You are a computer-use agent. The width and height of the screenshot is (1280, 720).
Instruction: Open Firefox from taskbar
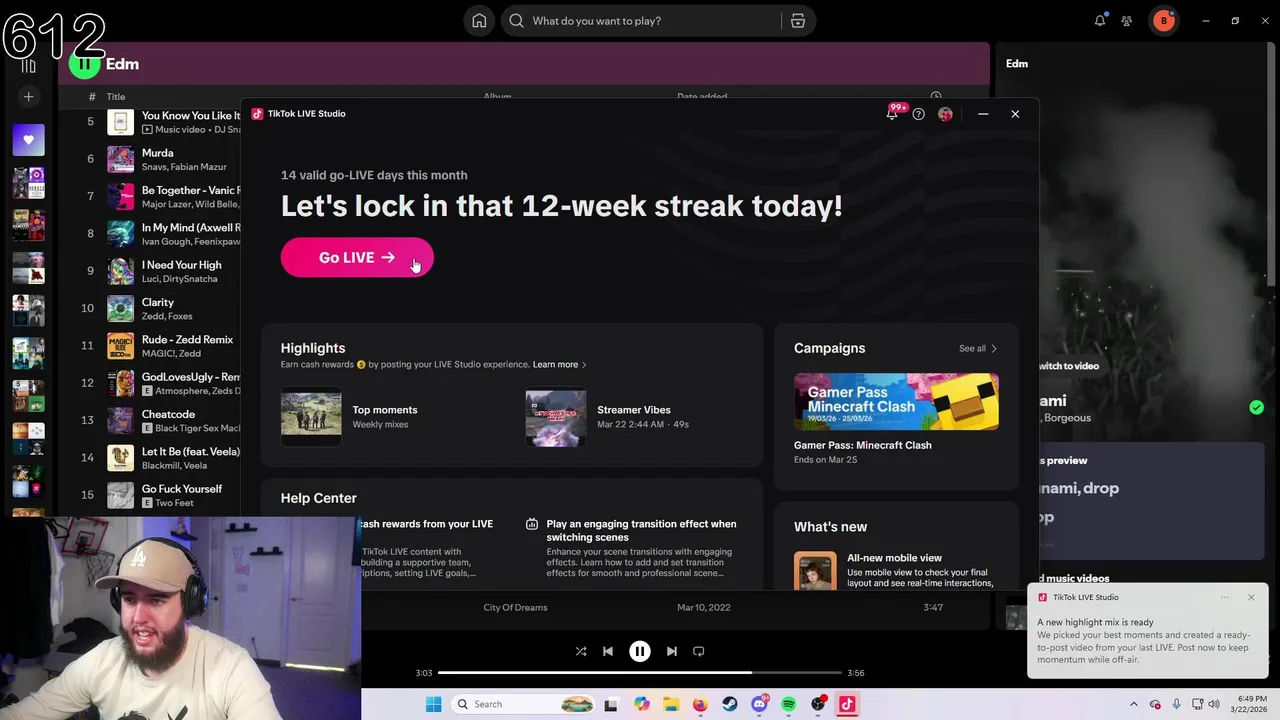click(x=700, y=705)
